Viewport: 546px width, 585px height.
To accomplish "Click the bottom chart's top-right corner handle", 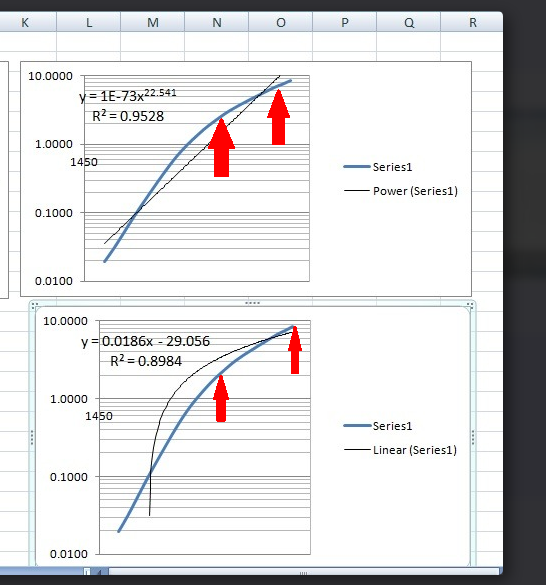I will point(470,306).
